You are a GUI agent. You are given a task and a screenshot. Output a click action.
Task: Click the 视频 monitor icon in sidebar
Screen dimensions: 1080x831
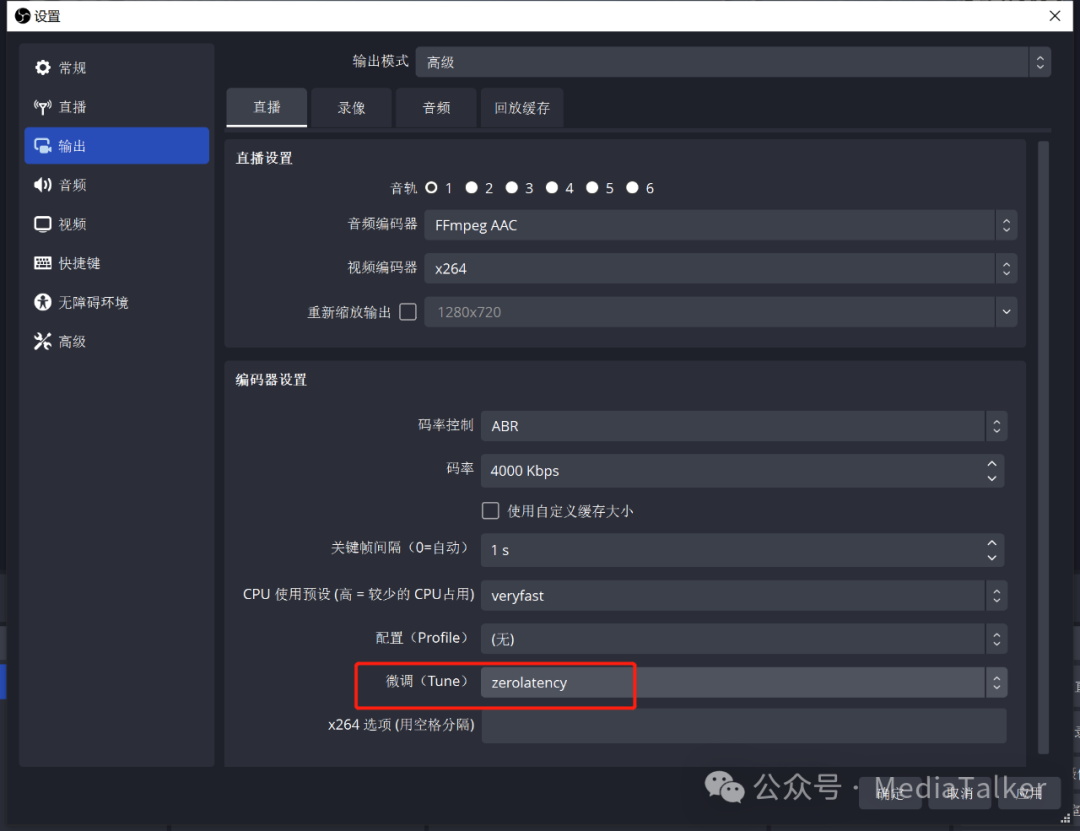tap(43, 224)
